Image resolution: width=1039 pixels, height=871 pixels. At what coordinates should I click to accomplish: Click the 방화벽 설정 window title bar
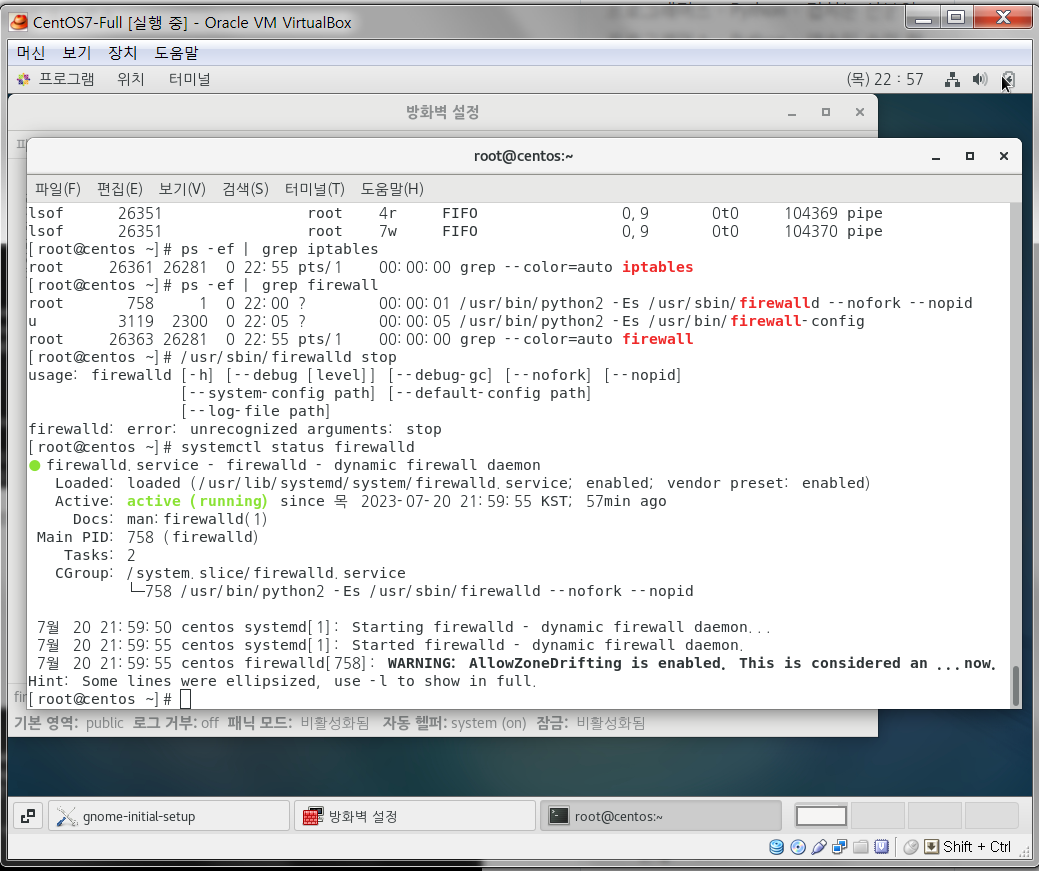[x=443, y=112]
